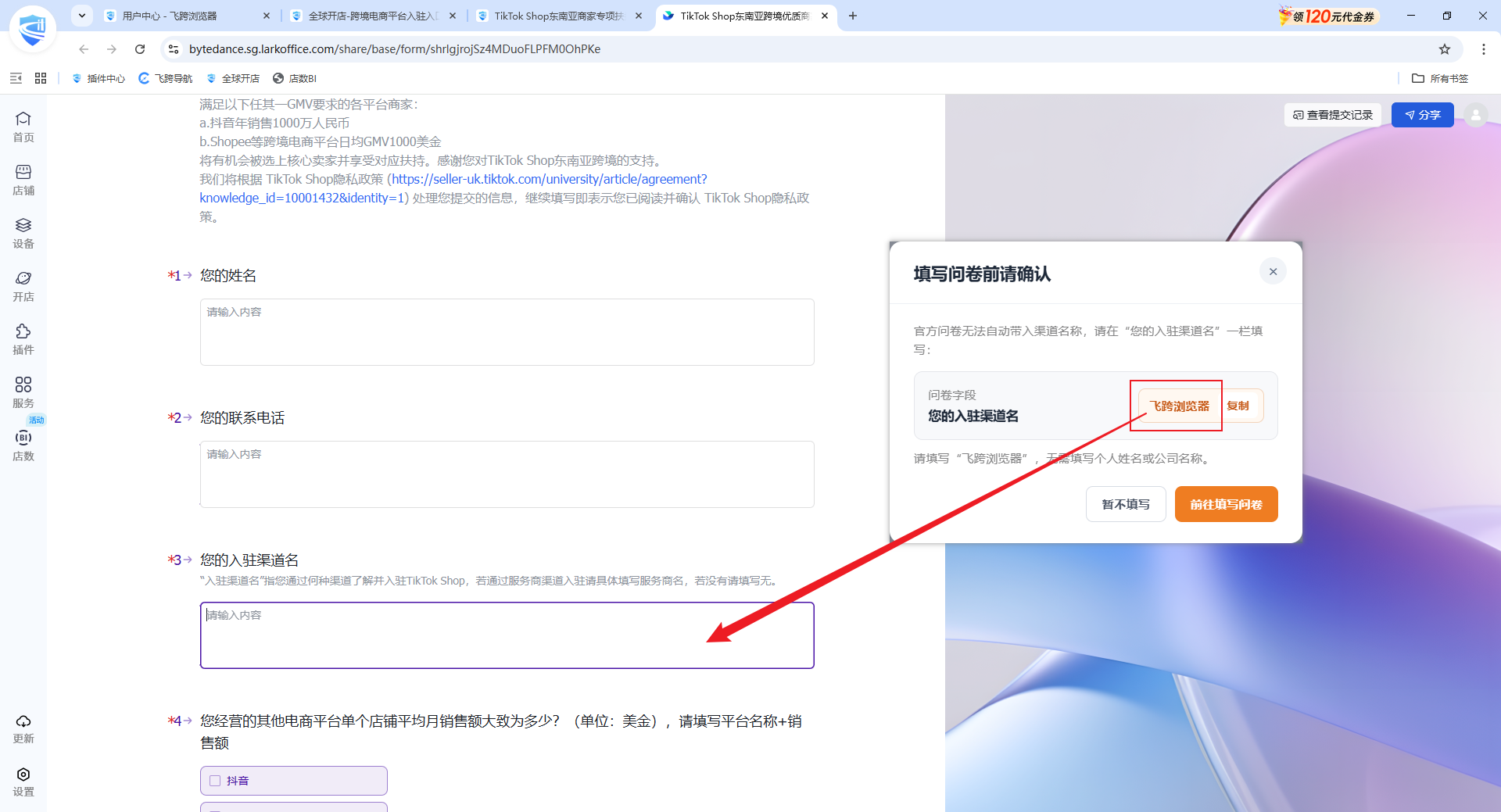Open the 全球开店 bookmark
The image size is (1501, 812).
coord(233,78)
